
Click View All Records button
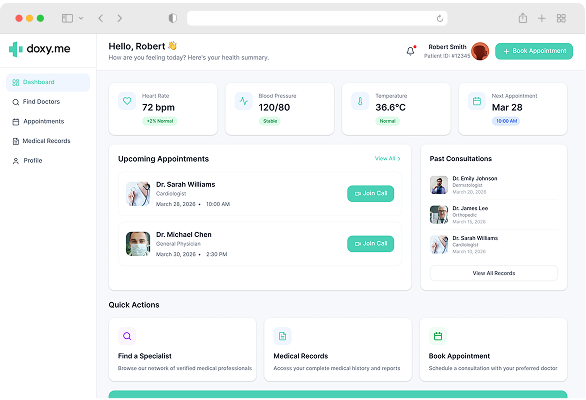point(494,273)
